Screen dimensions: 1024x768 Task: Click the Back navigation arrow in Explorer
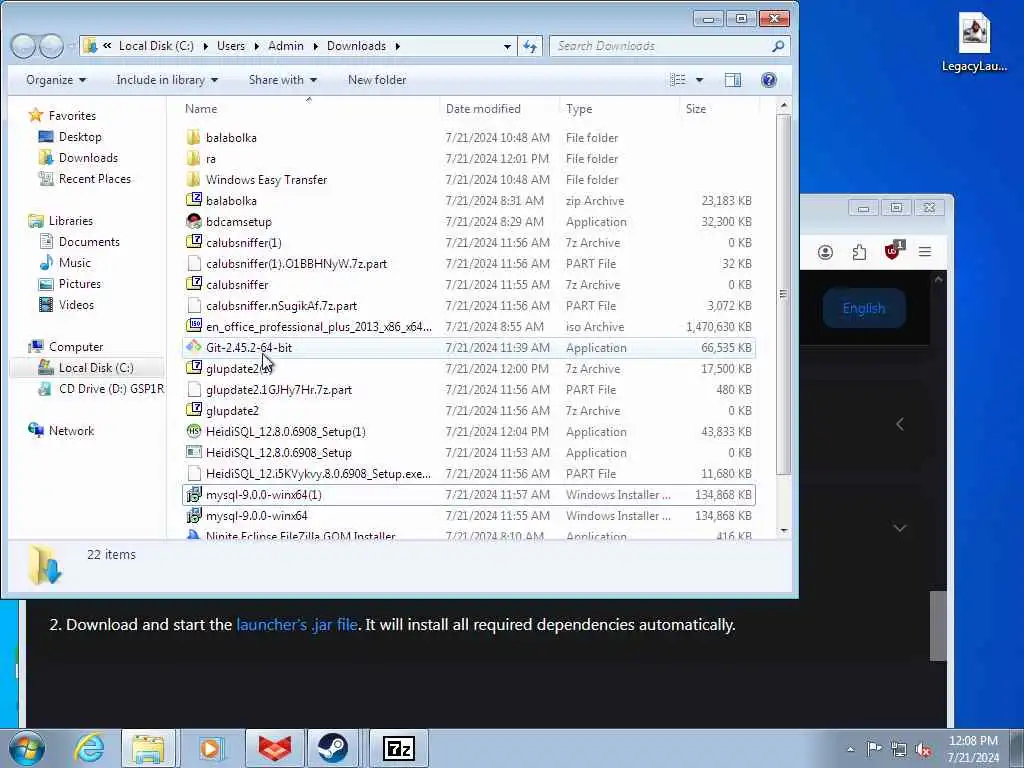click(23, 46)
